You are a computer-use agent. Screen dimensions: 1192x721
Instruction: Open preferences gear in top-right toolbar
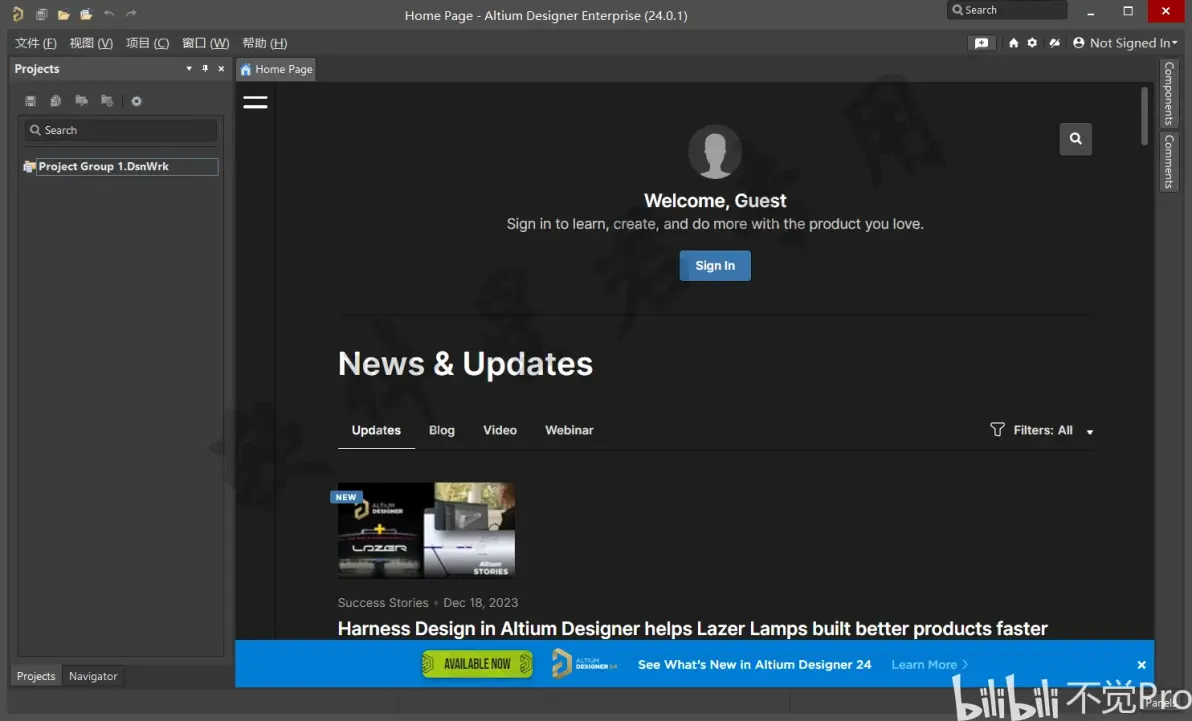[1032, 43]
